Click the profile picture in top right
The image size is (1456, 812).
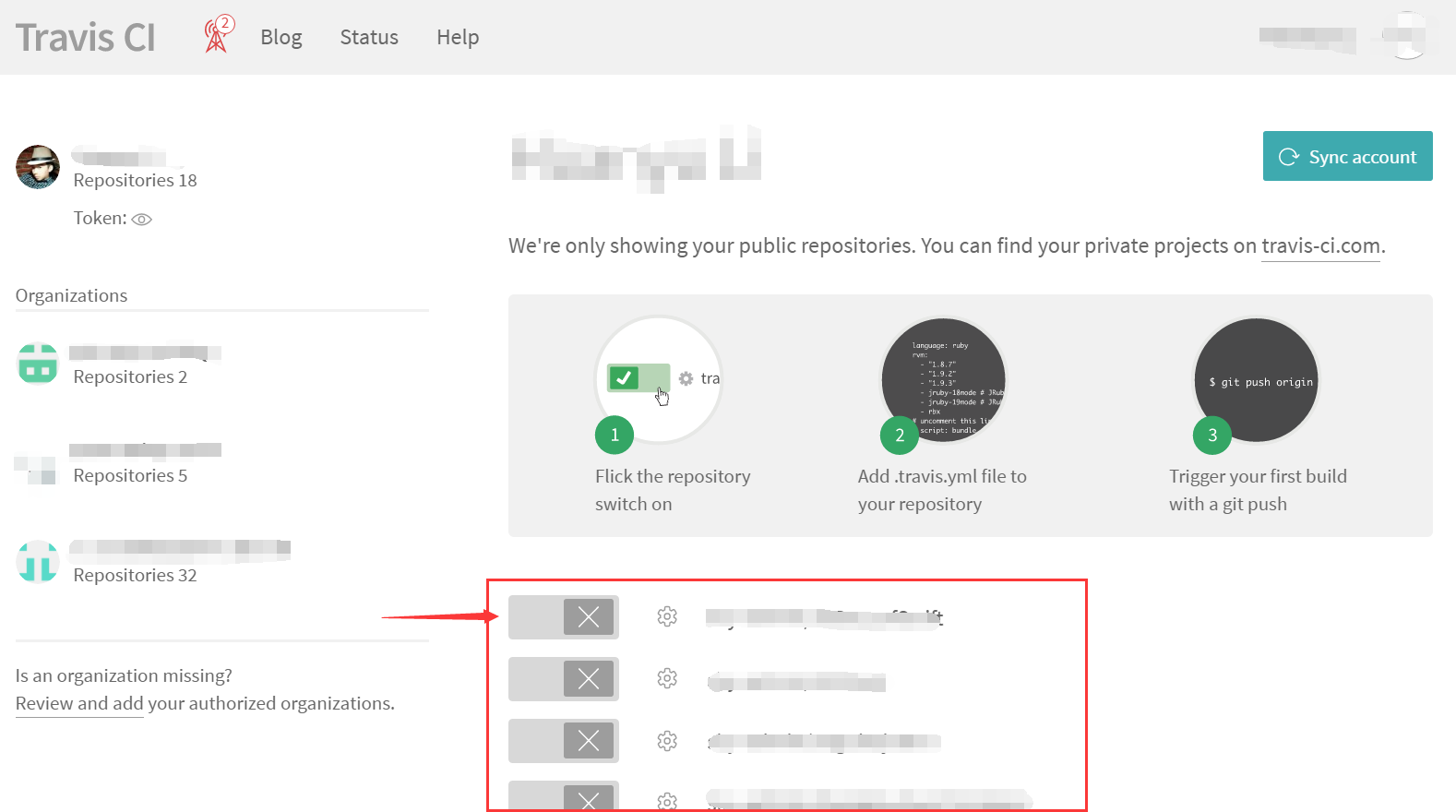pyautogui.click(x=1406, y=36)
